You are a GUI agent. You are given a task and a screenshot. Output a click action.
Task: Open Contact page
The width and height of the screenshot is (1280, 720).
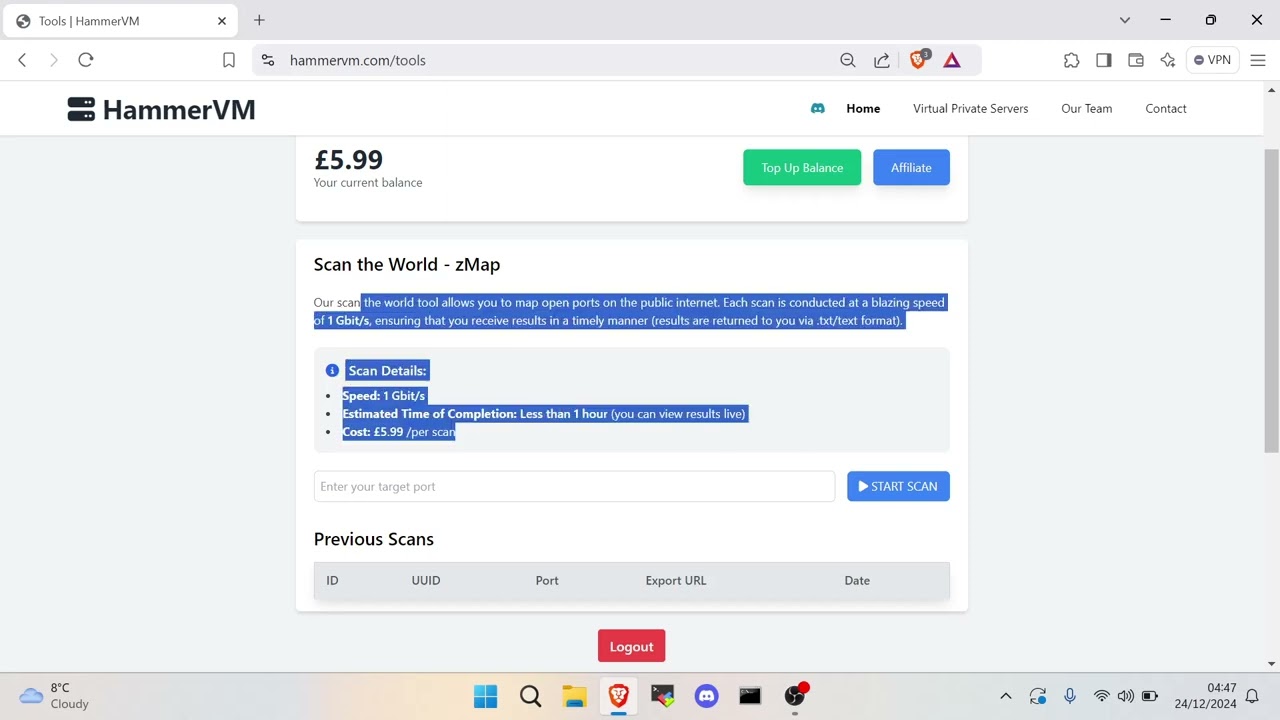pyautogui.click(x=1166, y=108)
